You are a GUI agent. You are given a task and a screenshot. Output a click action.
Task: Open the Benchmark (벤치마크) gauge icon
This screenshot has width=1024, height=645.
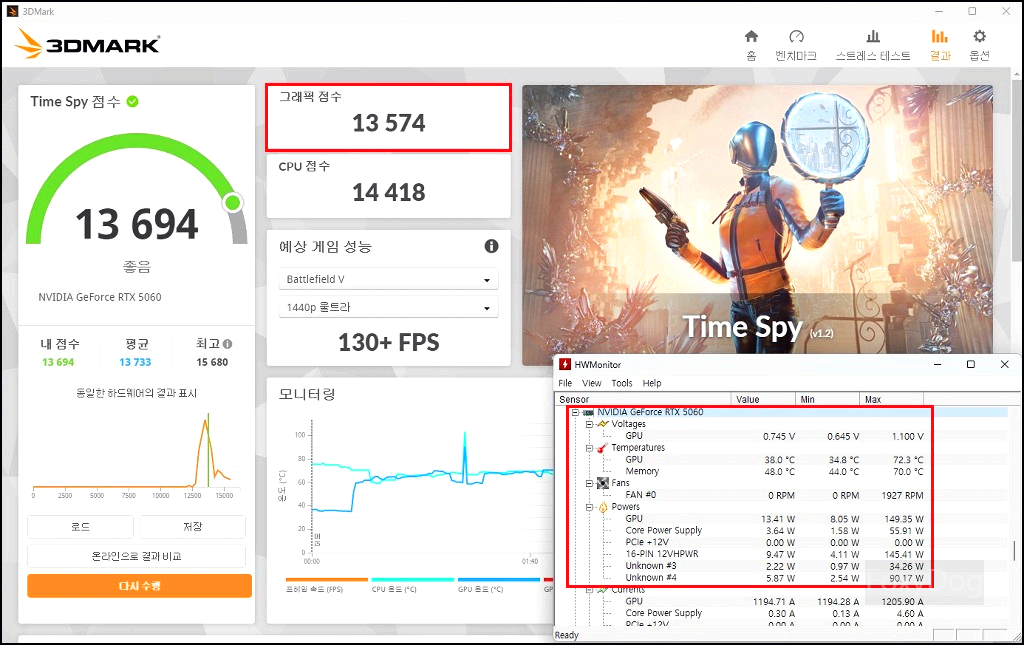pyautogui.click(x=796, y=36)
